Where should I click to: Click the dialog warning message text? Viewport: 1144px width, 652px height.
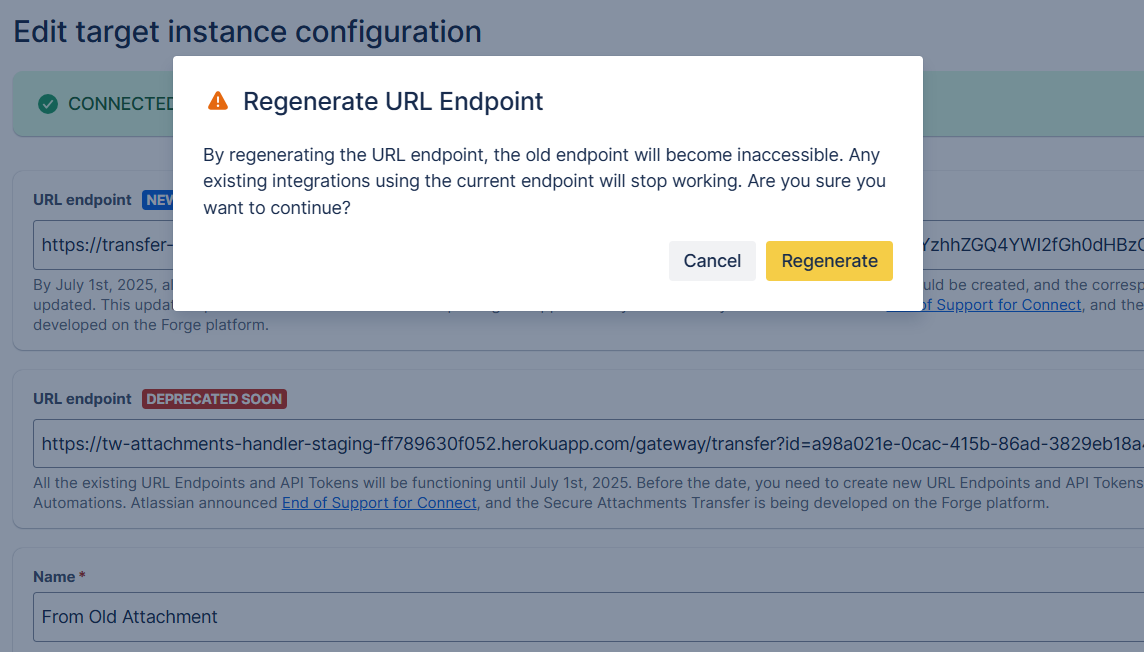pyautogui.click(x=544, y=181)
